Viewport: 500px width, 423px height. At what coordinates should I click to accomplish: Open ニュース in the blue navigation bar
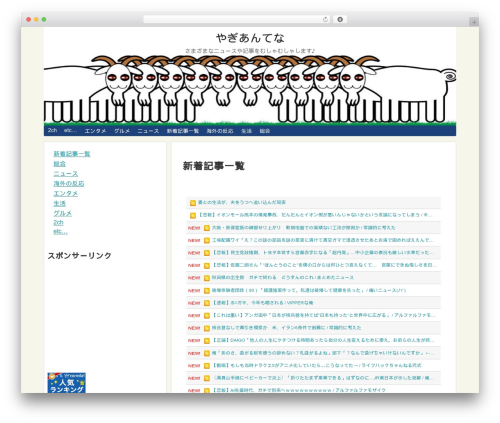[x=148, y=131]
